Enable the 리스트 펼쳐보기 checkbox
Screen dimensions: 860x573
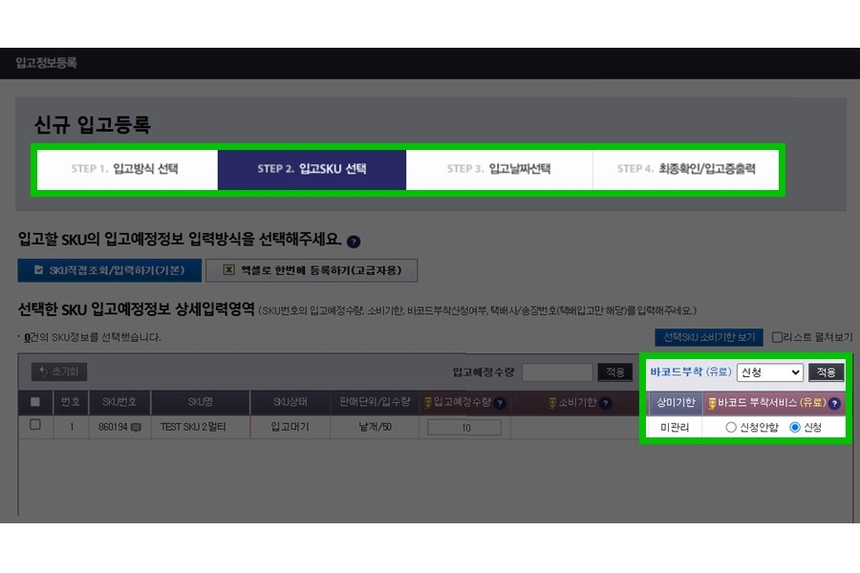tap(777, 337)
